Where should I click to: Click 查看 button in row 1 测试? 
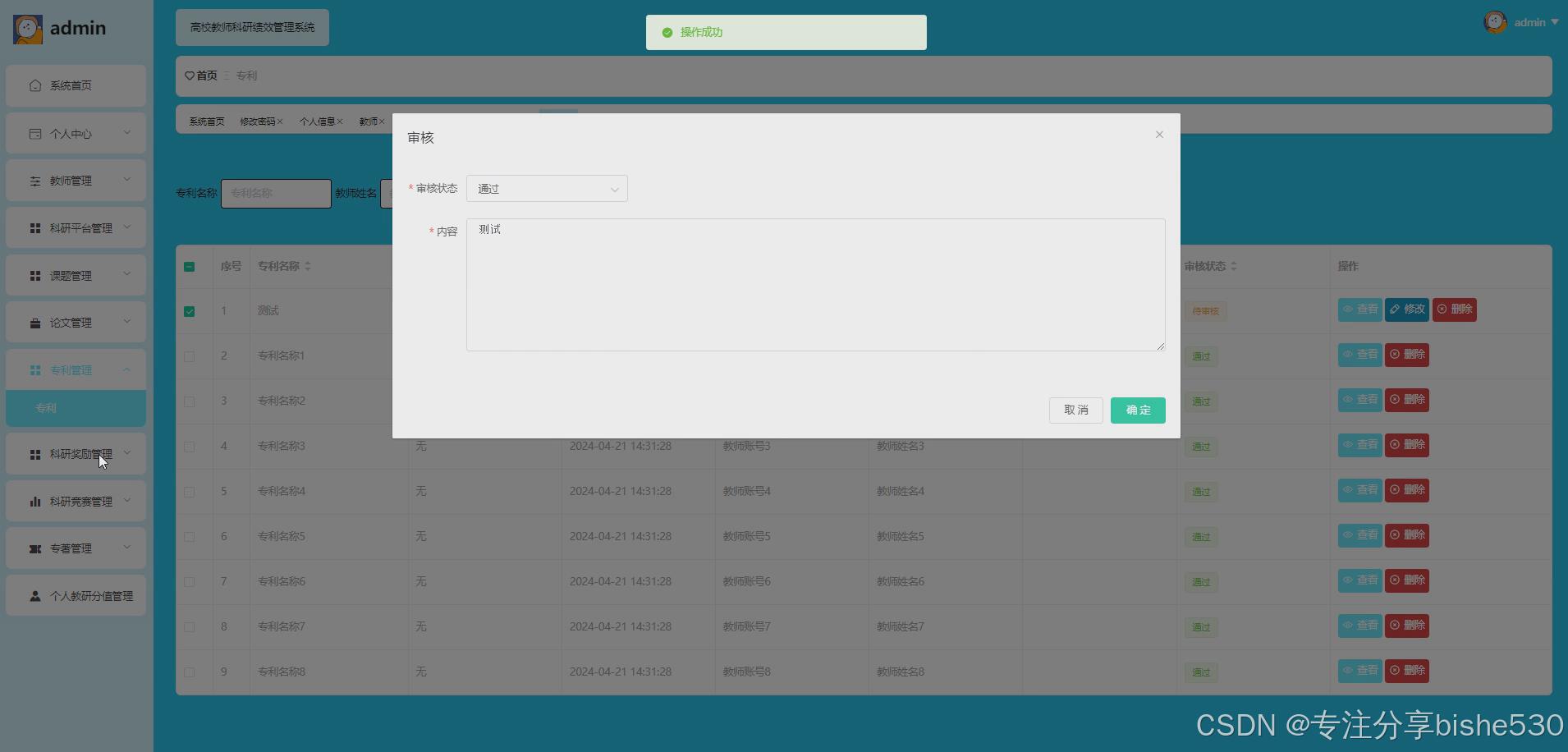point(1359,310)
